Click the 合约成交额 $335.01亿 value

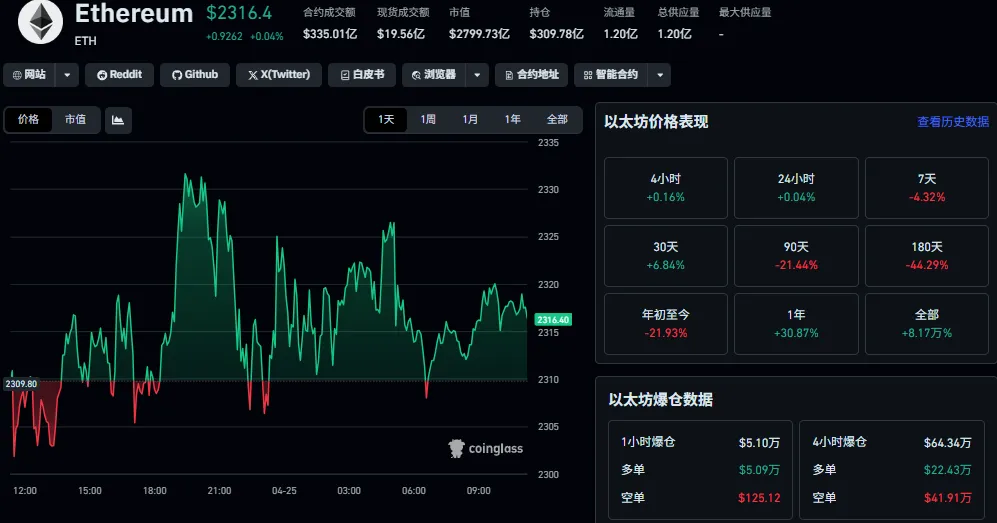point(330,34)
